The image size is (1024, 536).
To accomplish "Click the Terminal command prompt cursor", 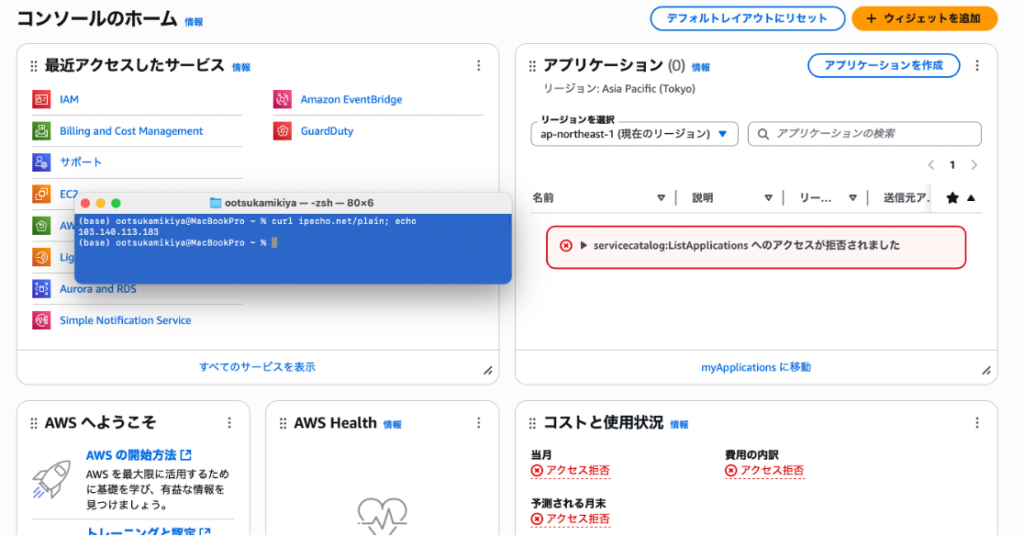I will (274, 243).
